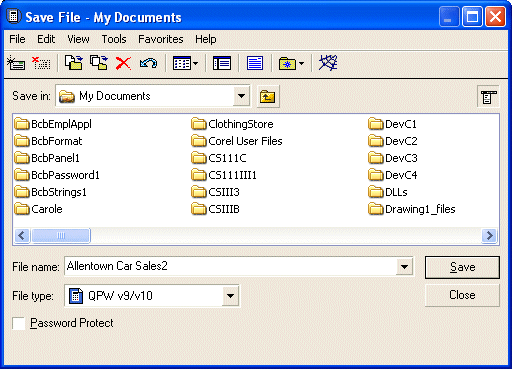
Task: Close the Save File window
Action: [495, 17]
